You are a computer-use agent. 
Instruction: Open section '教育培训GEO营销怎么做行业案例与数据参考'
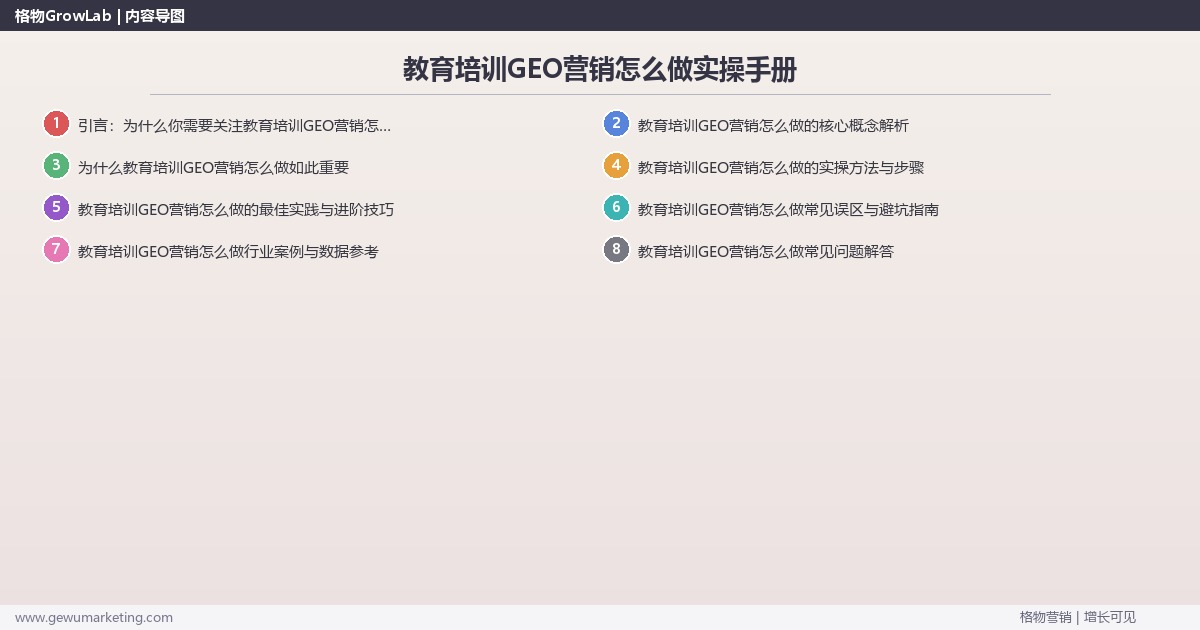[228, 252]
